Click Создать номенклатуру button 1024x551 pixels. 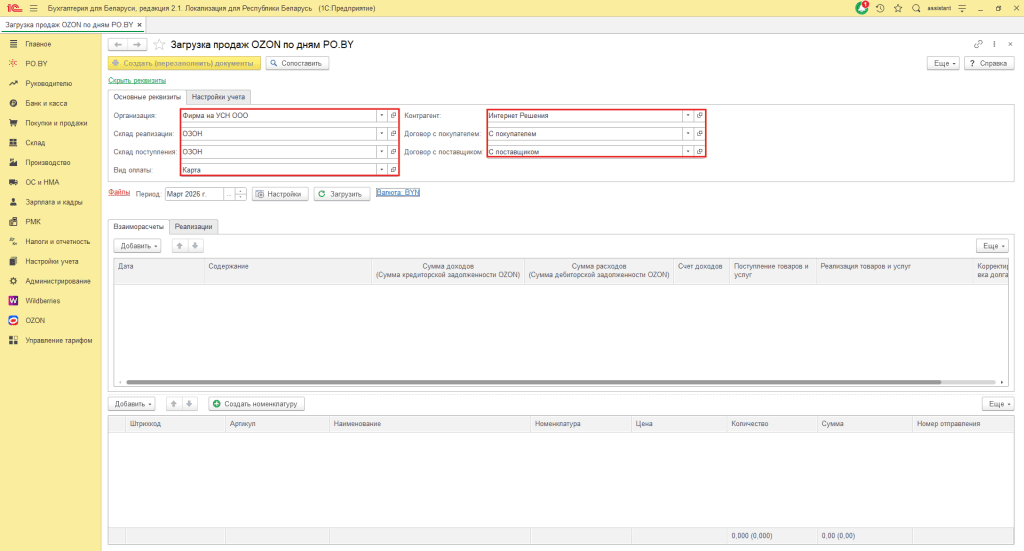256,404
